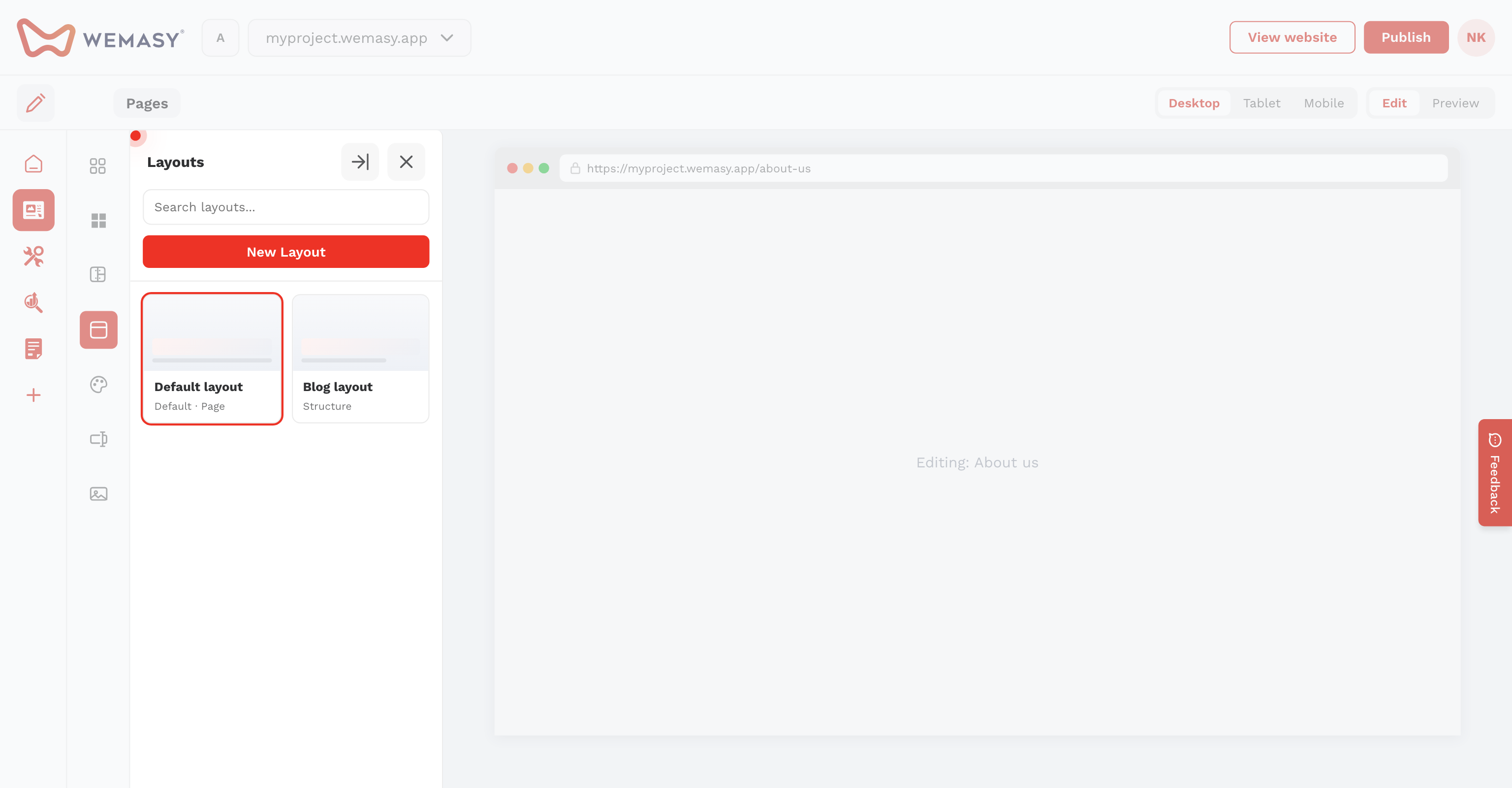Select the active Layouts panel icon

pyautogui.click(x=98, y=329)
